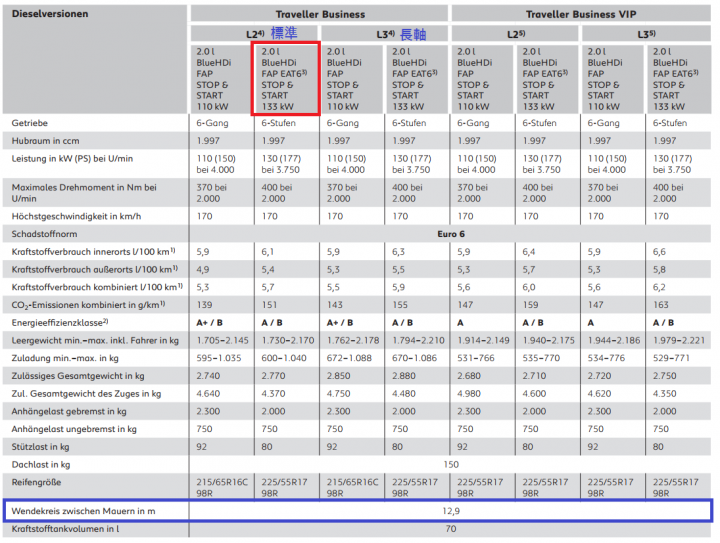Click the Reifengröße row label

(36, 482)
